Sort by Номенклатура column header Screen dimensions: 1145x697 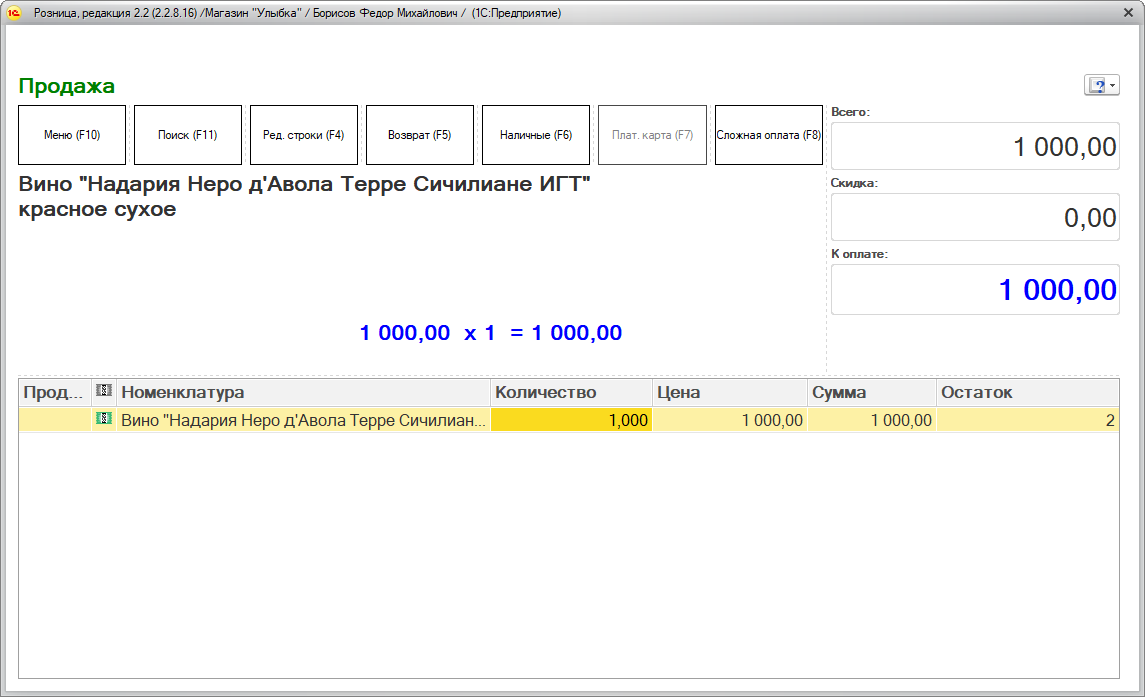point(303,392)
